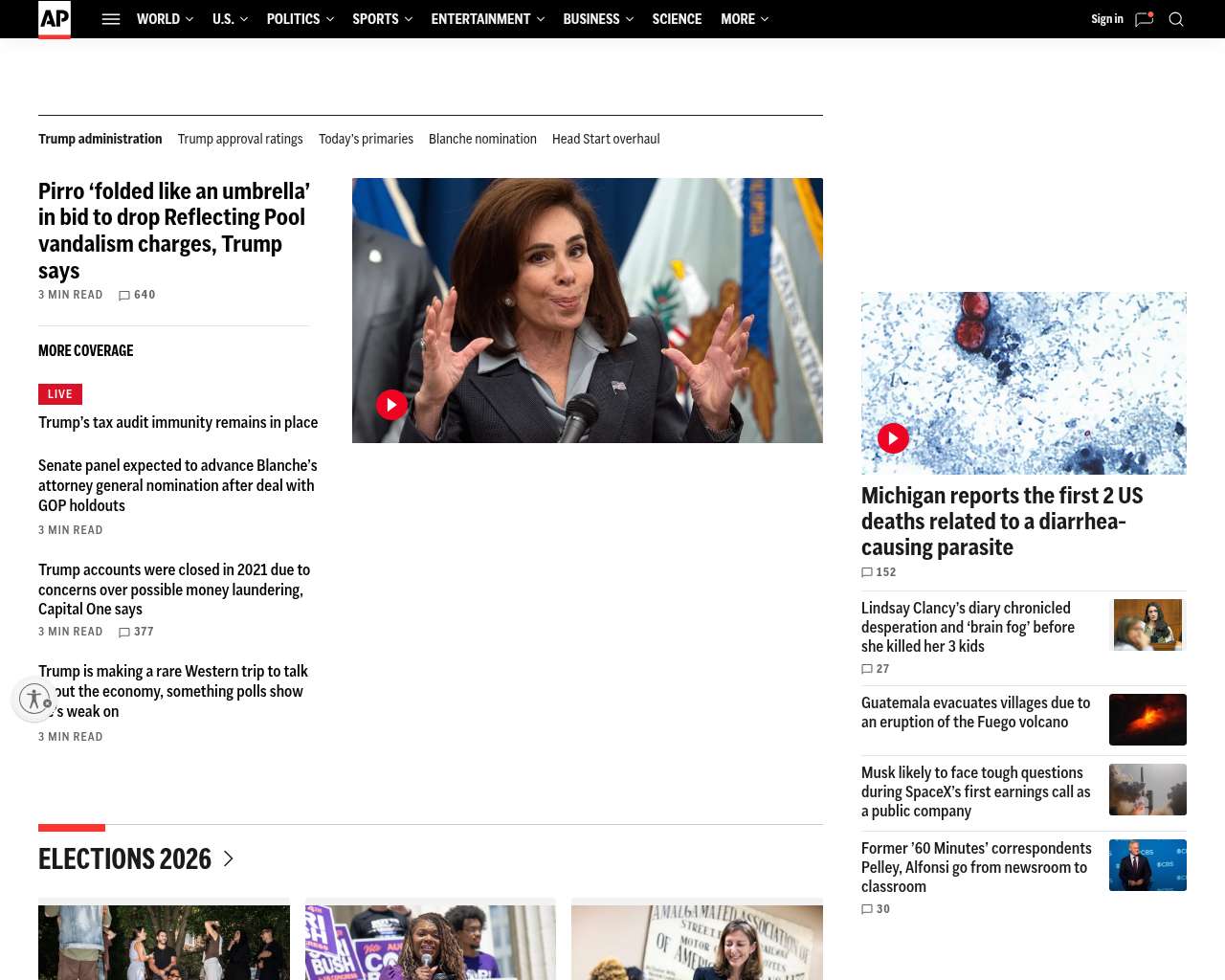Open comments on Michigan parasite story (152)

879,572
